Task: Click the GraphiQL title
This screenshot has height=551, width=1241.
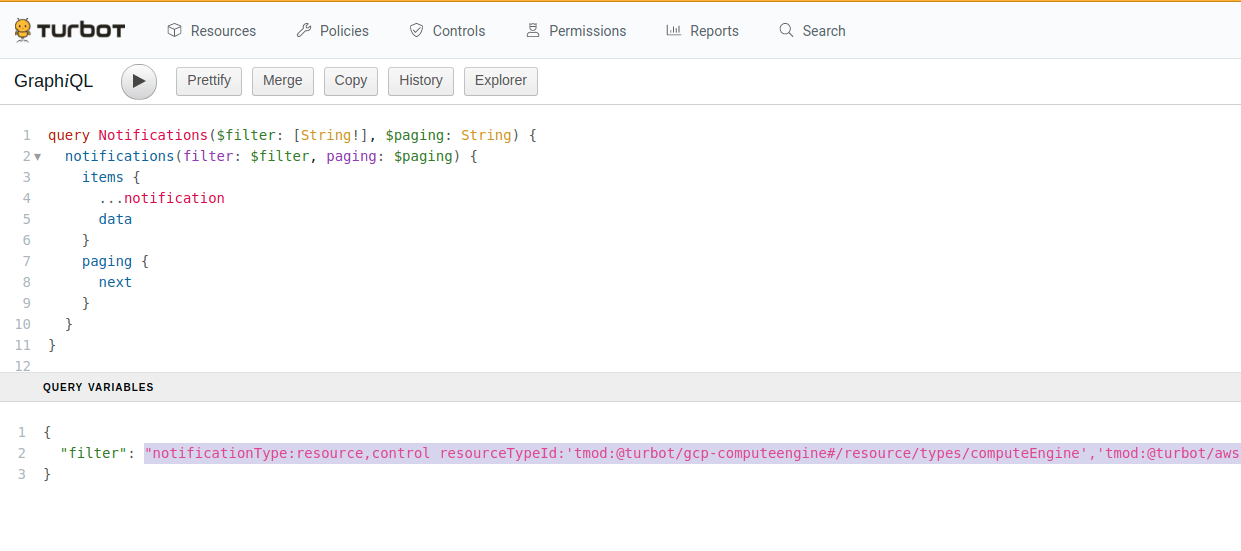Action: point(54,81)
